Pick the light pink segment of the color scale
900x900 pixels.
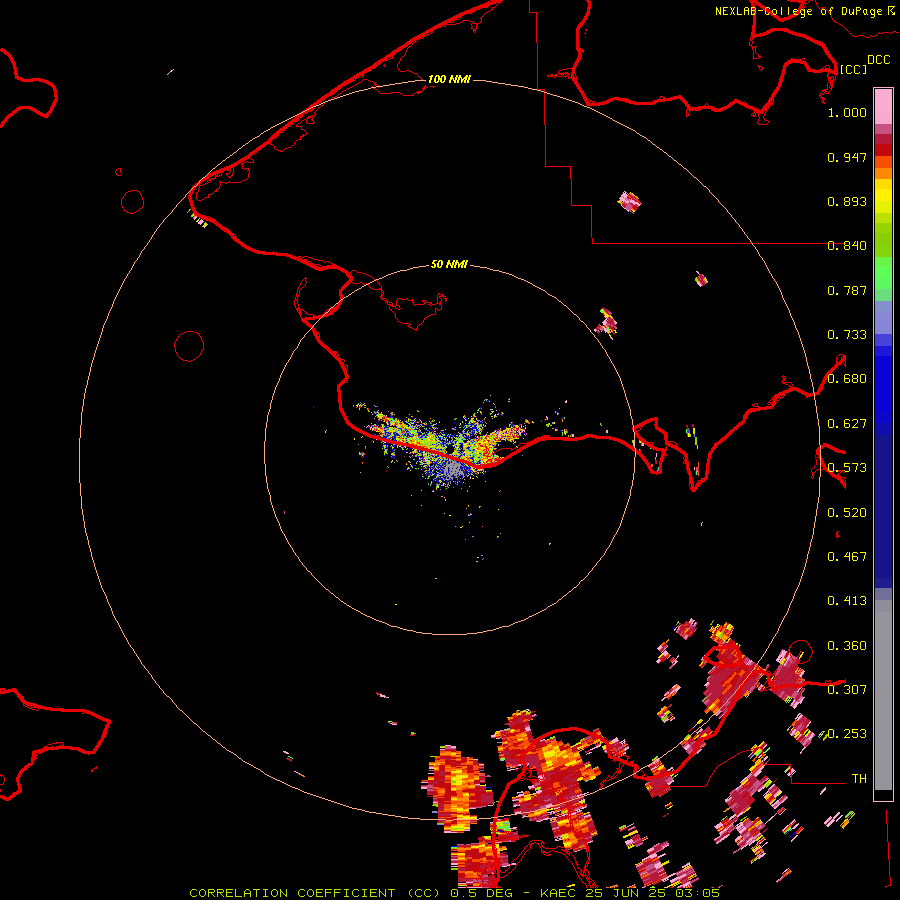883,106
